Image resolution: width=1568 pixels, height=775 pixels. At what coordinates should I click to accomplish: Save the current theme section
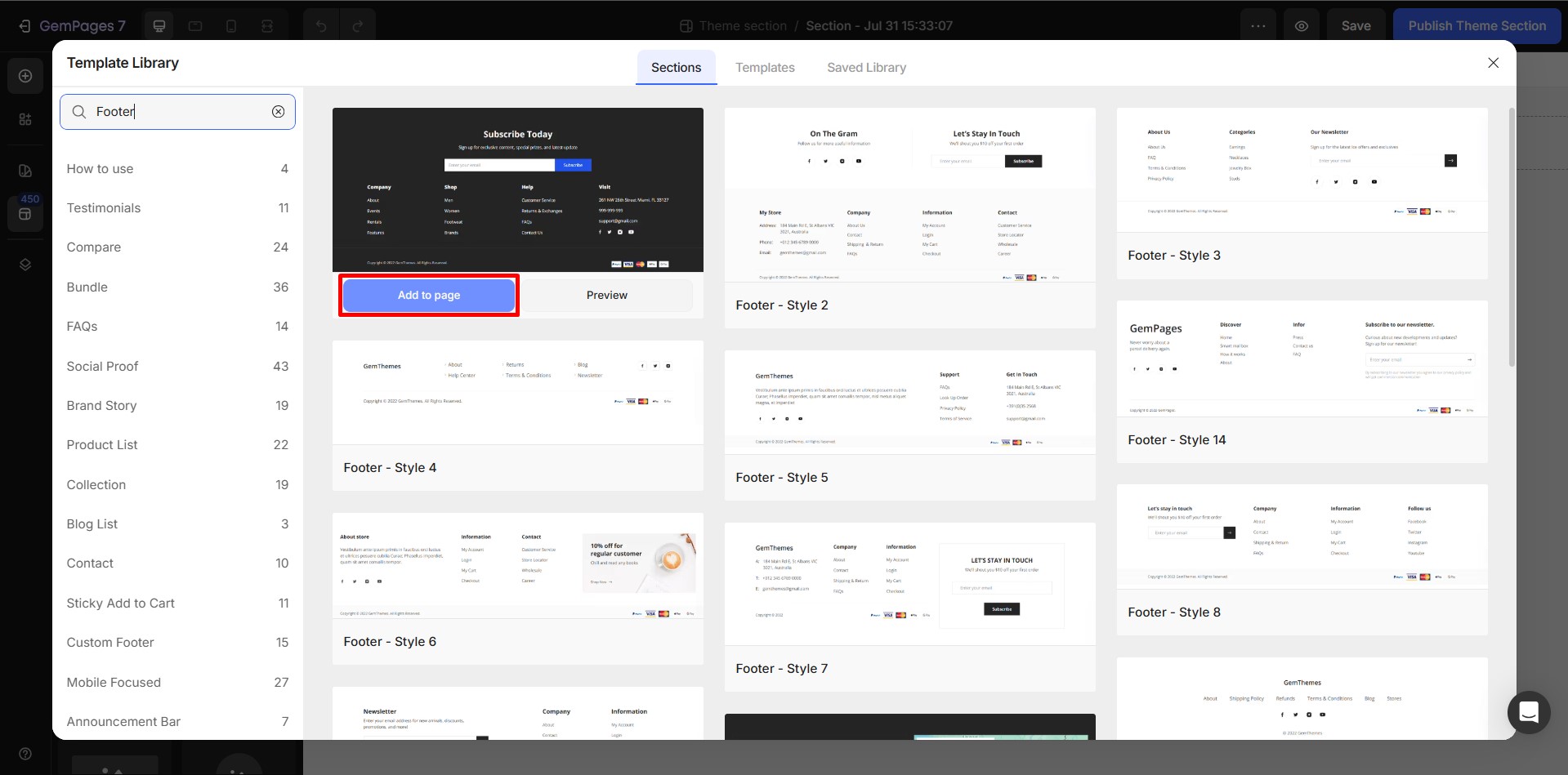click(1356, 25)
